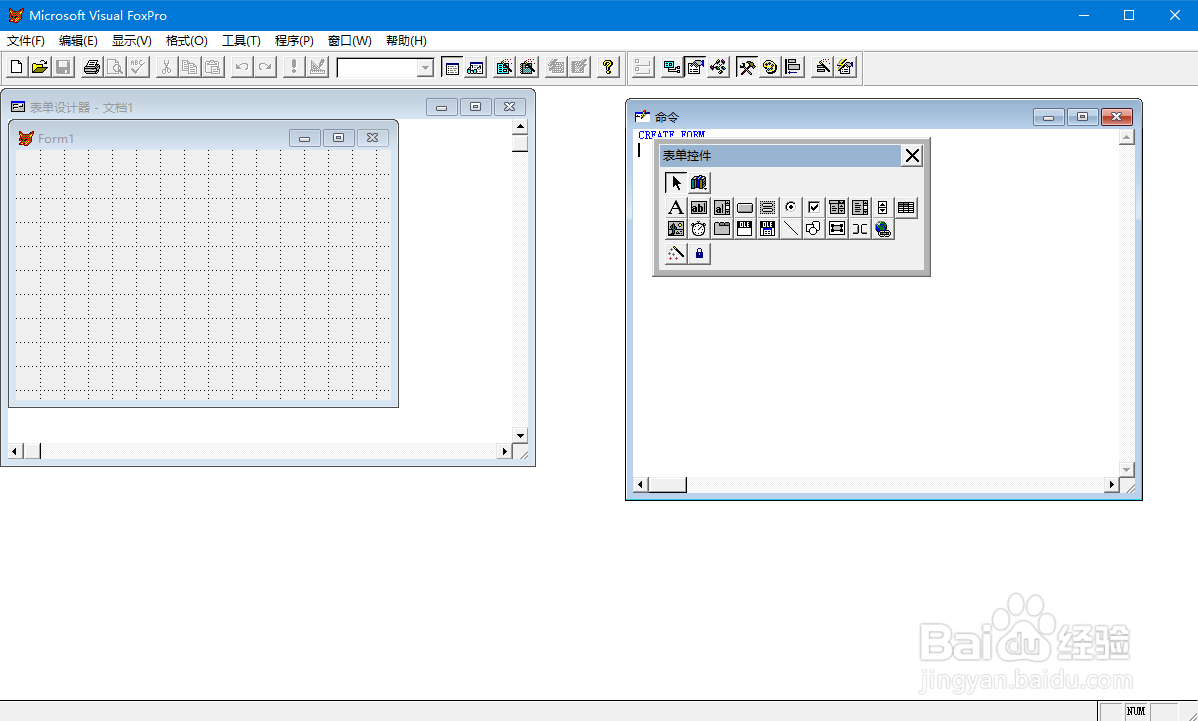This screenshot has height=721, width=1198.
Task: Toggle the Select Objects arrow tool
Action: (x=675, y=183)
